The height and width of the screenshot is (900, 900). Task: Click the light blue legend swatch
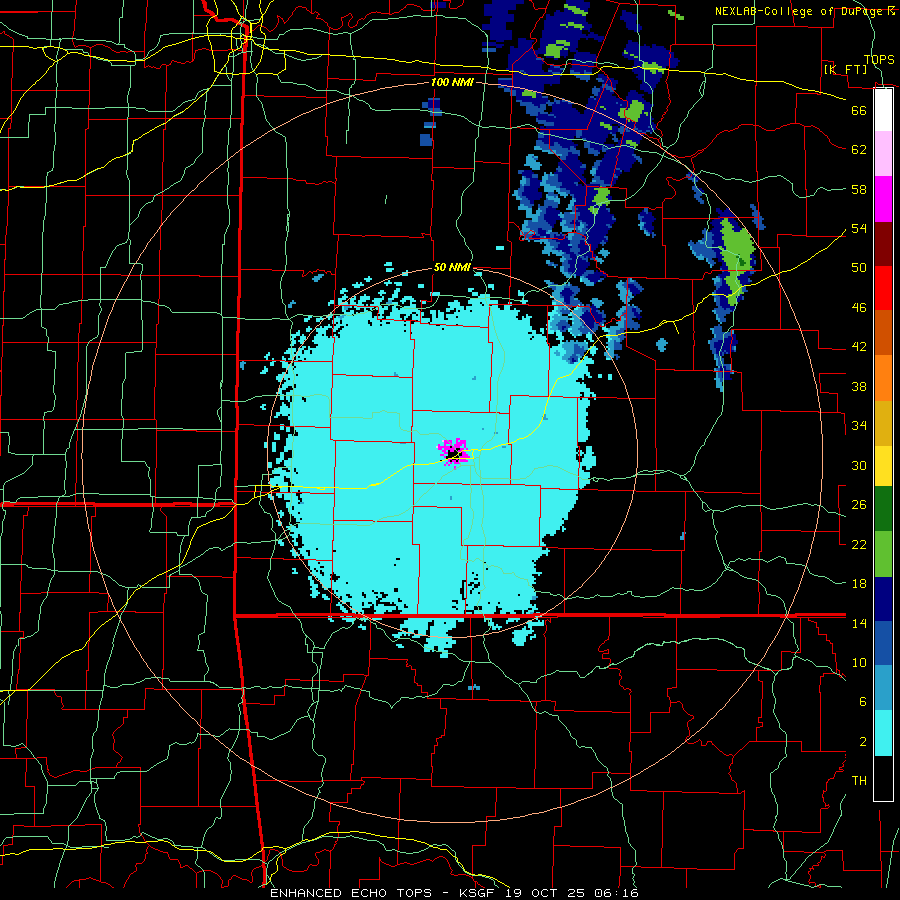[883, 688]
